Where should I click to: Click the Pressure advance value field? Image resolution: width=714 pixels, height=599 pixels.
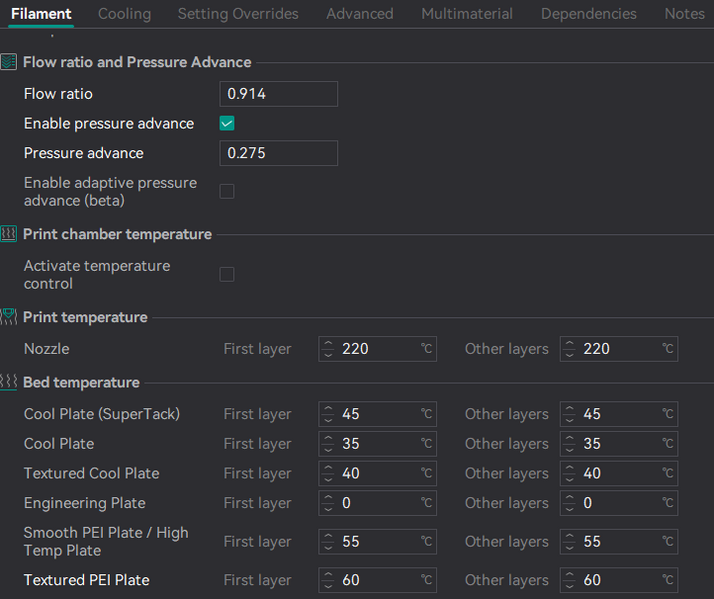[x=278, y=153]
